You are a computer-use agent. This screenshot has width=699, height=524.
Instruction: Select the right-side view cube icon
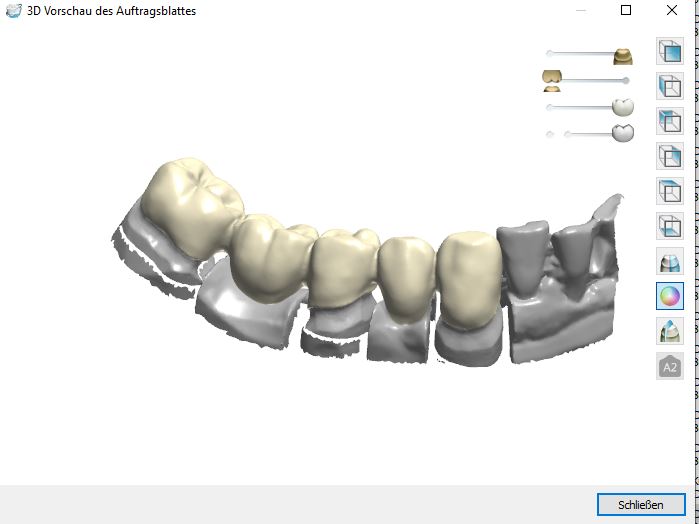point(670,156)
